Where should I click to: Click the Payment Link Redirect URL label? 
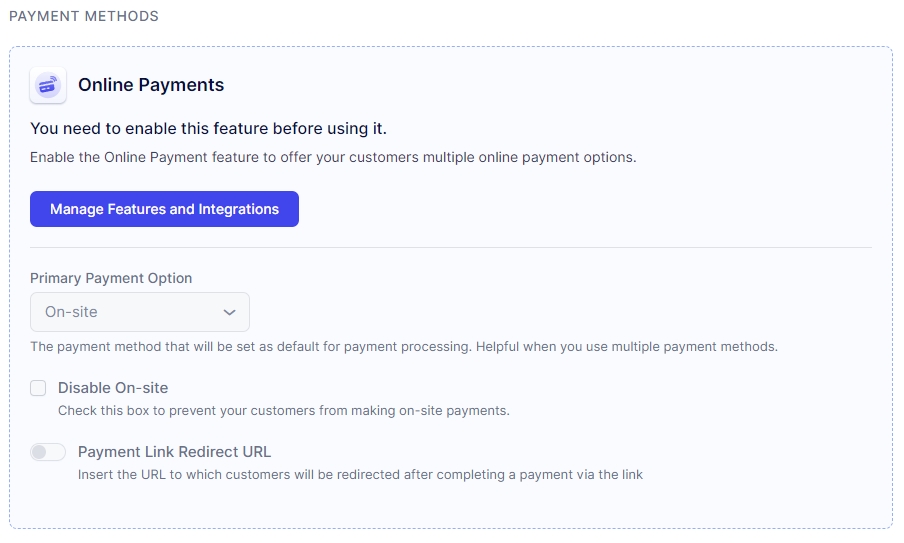pos(174,452)
